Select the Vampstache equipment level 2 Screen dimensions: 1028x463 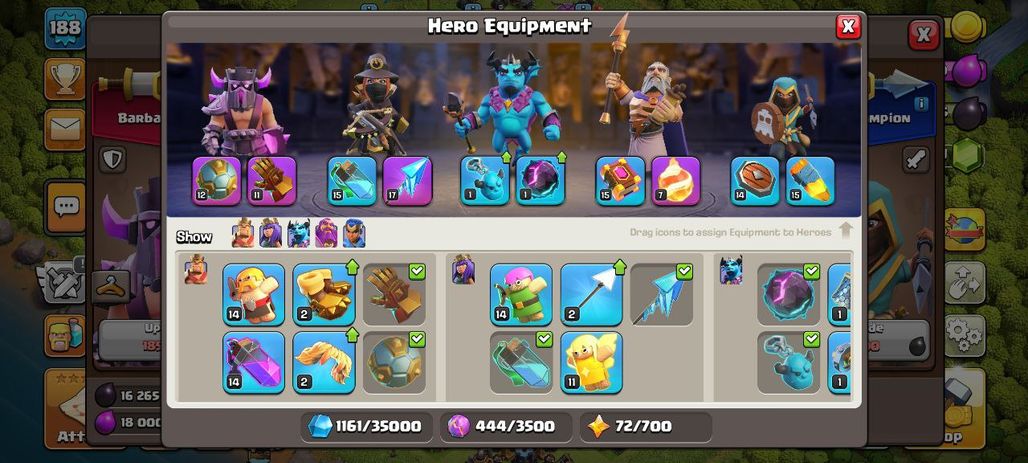(324, 363)
